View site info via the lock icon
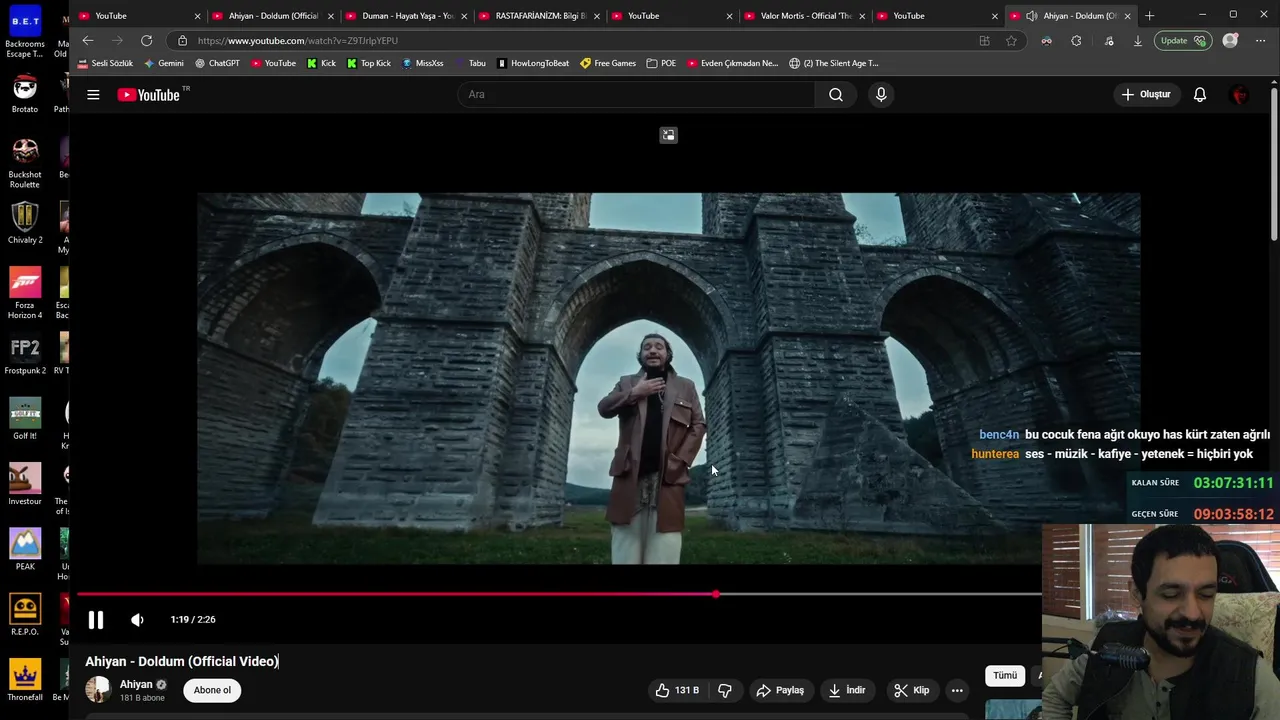The image size is (1280, 720). 182,41
